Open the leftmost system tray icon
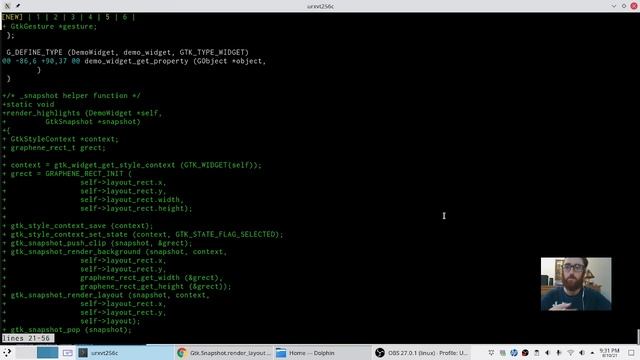The height and width of the screenshot is (360, 640). (x=491, y=353)
